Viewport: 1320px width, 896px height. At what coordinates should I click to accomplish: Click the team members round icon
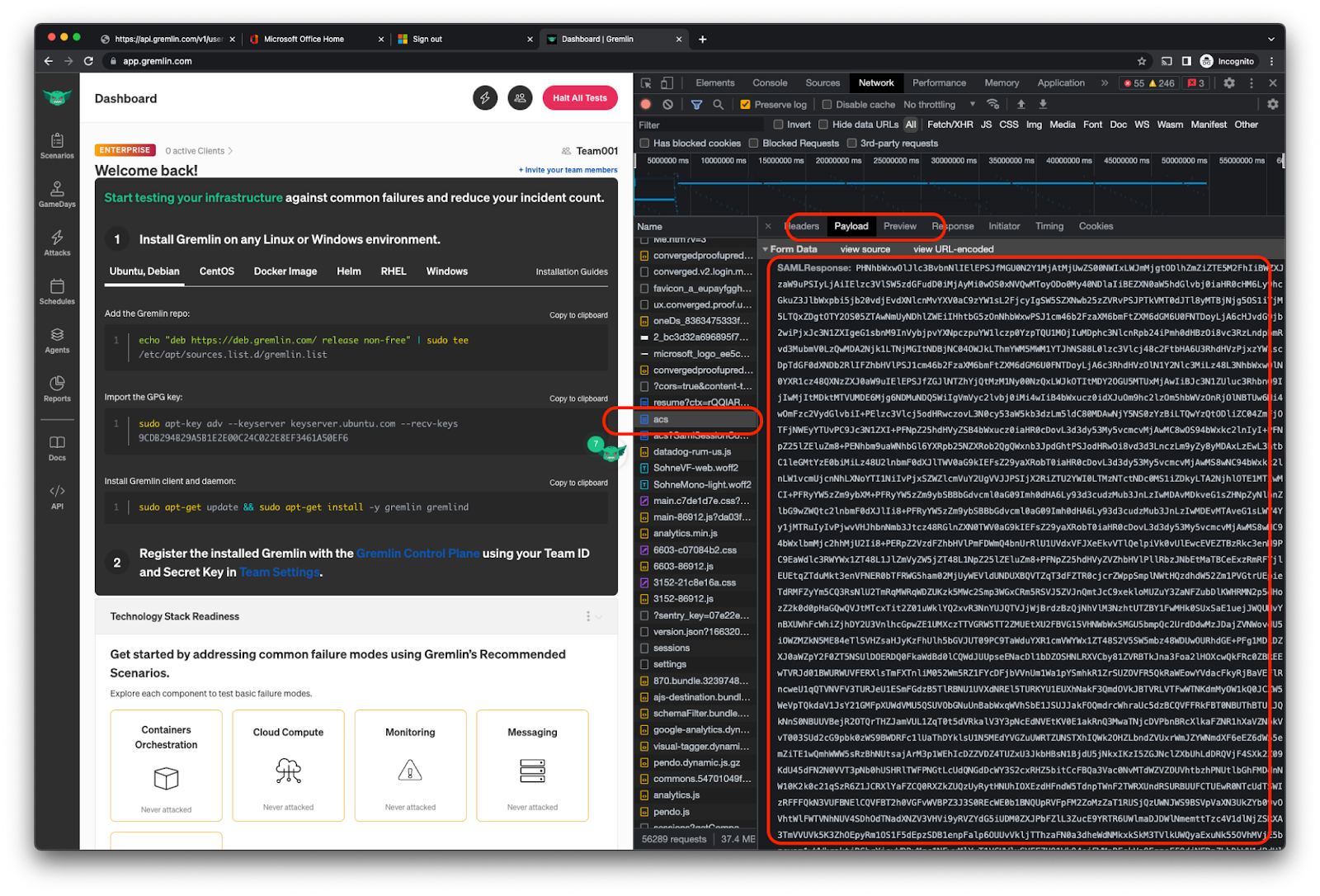point(520,98)
